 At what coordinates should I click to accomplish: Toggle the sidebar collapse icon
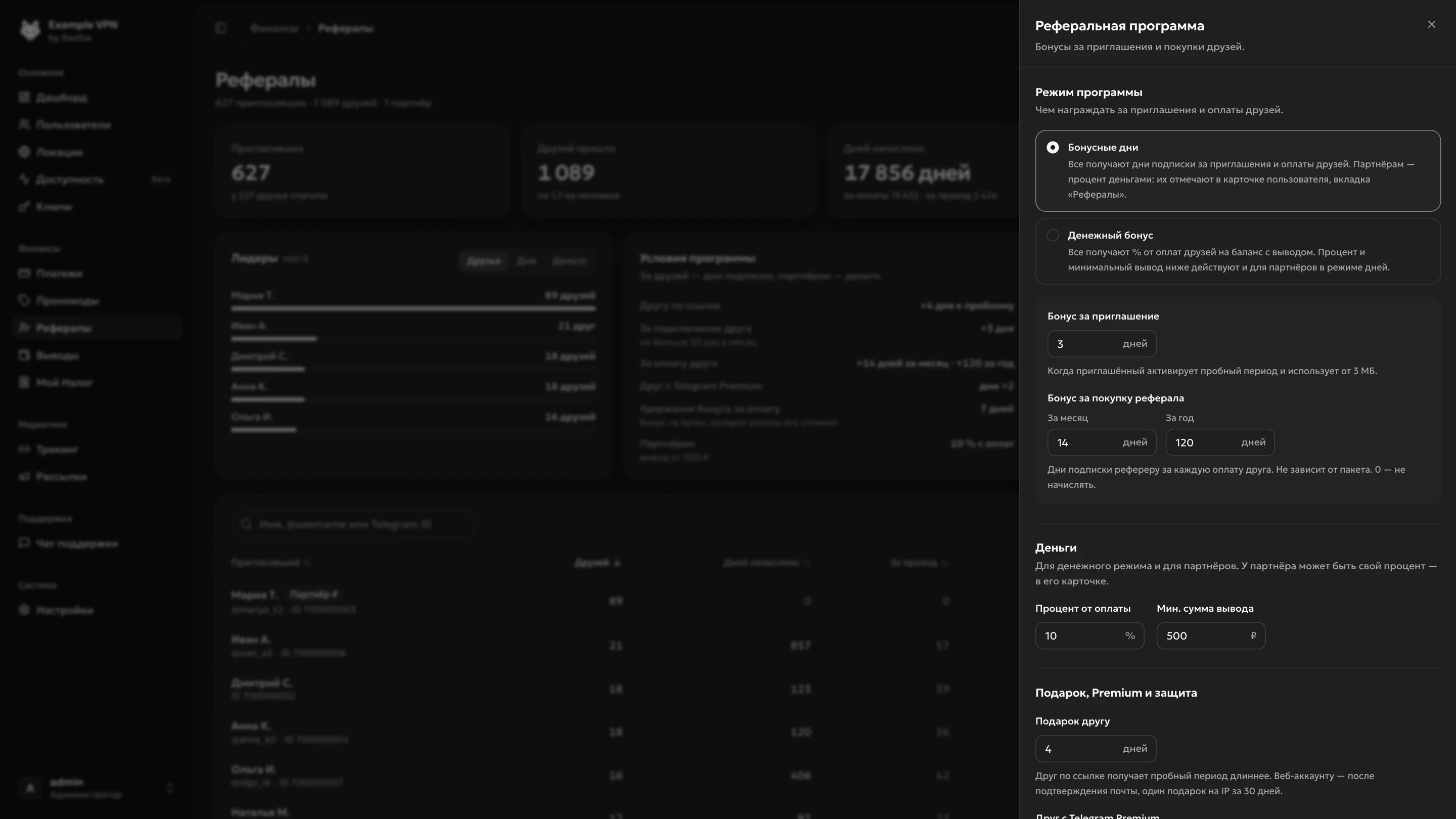point(221,28)
